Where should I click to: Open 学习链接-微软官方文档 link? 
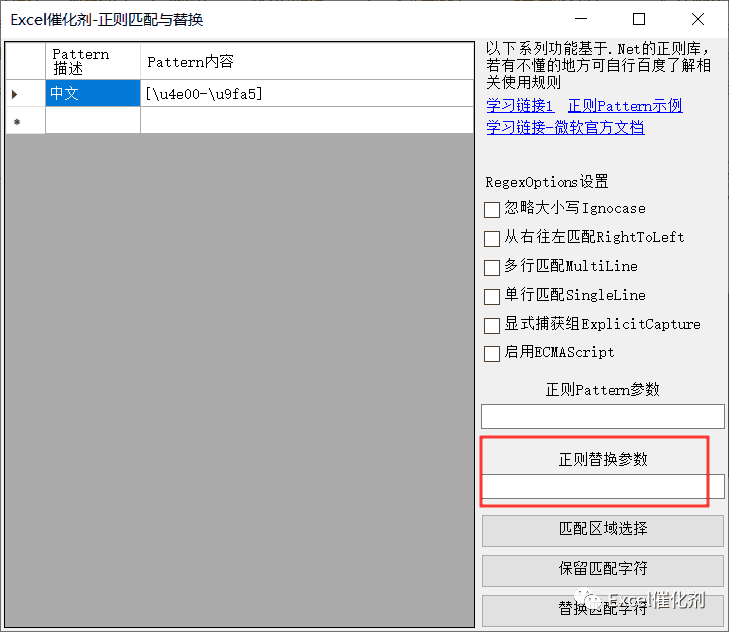click(x=565, y=127)
